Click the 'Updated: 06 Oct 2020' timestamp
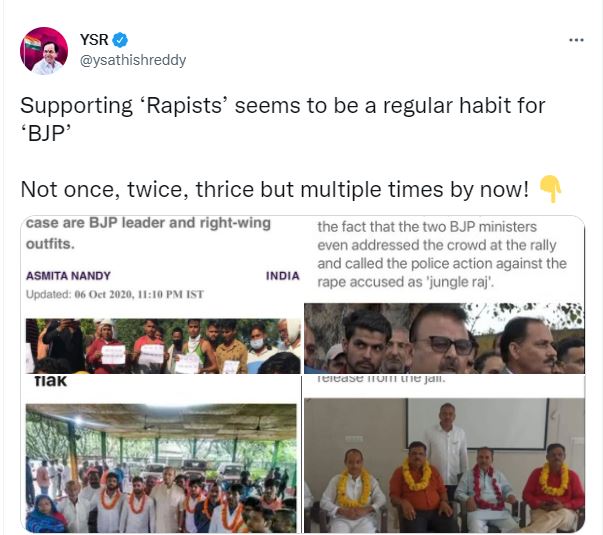603x535 pixels. [x=115, y=295]
